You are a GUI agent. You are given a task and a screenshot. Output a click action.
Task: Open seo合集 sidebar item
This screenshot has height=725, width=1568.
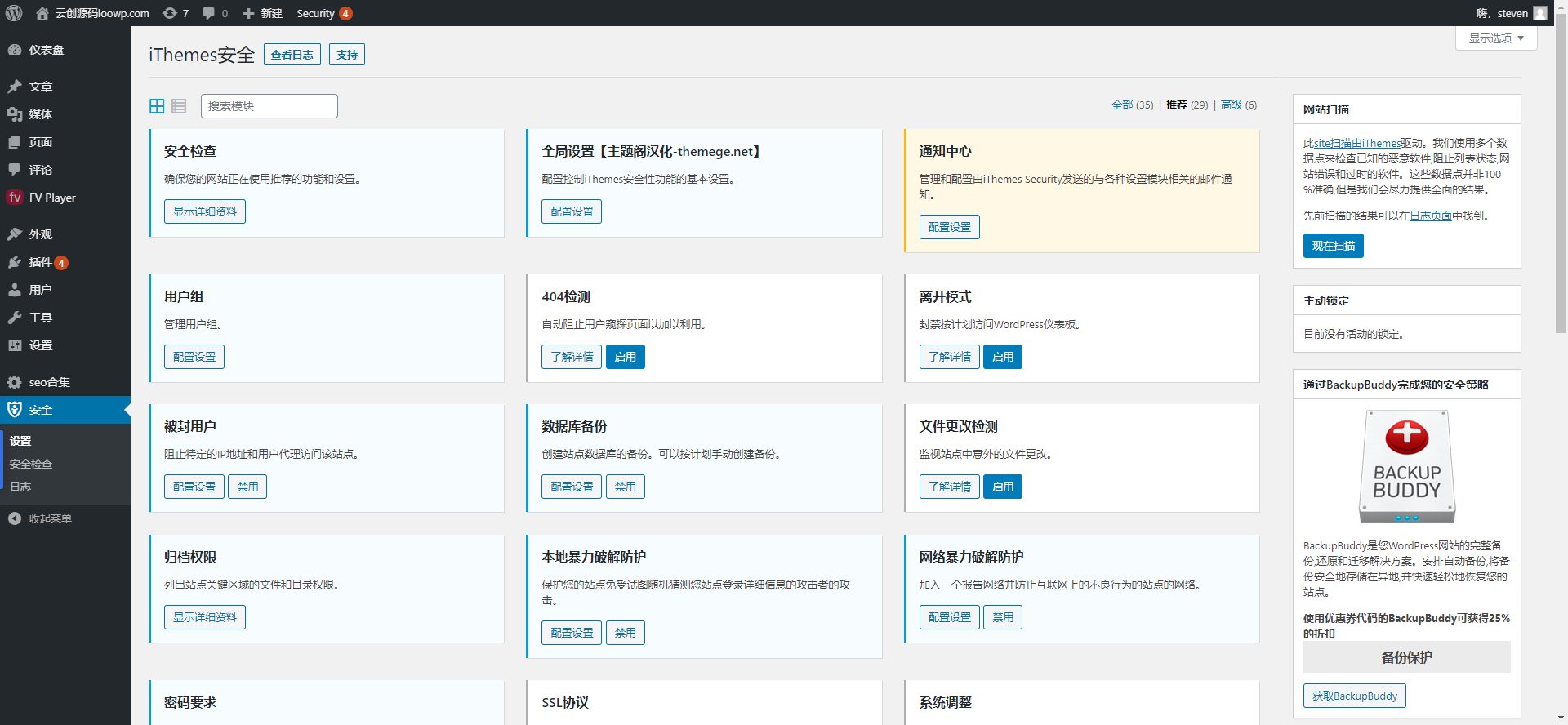[65, 382]
